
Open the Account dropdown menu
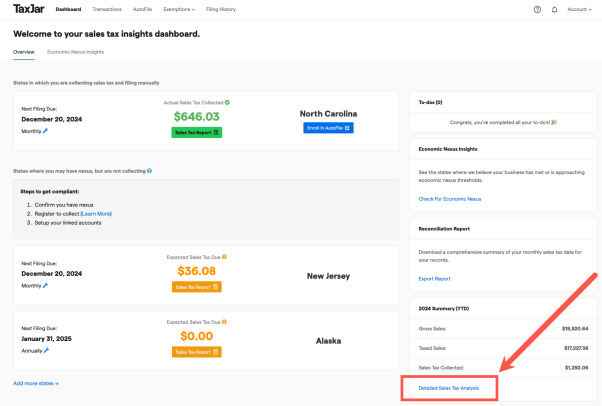[579, 10]
